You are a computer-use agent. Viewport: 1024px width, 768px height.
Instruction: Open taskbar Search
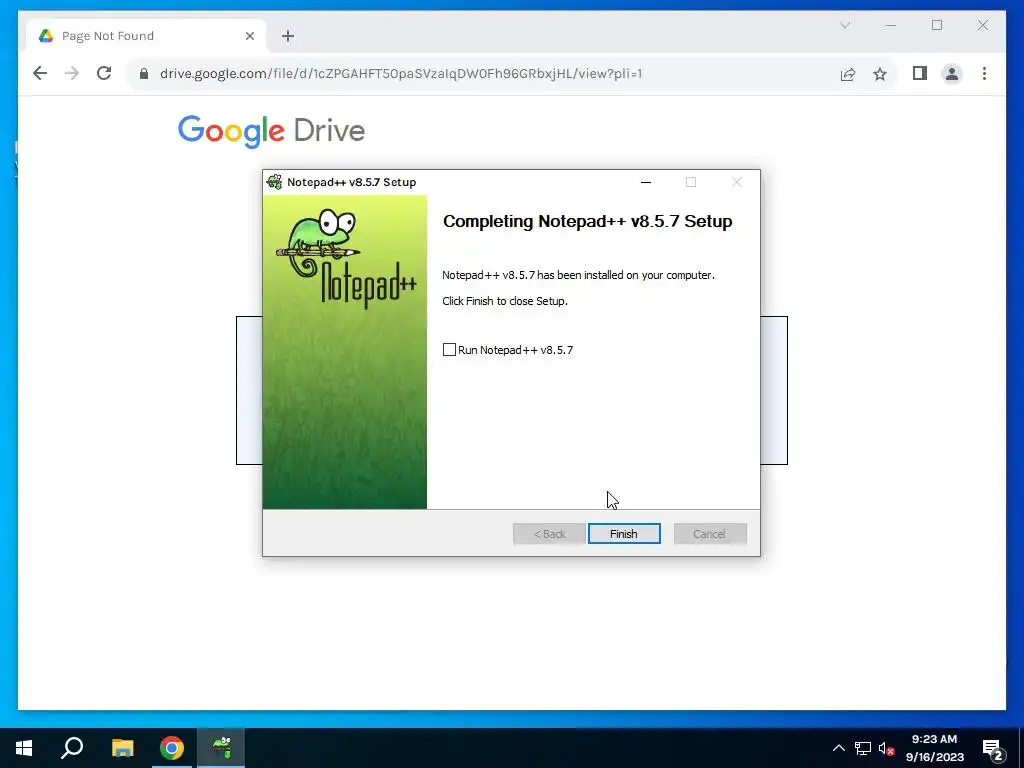72,748
